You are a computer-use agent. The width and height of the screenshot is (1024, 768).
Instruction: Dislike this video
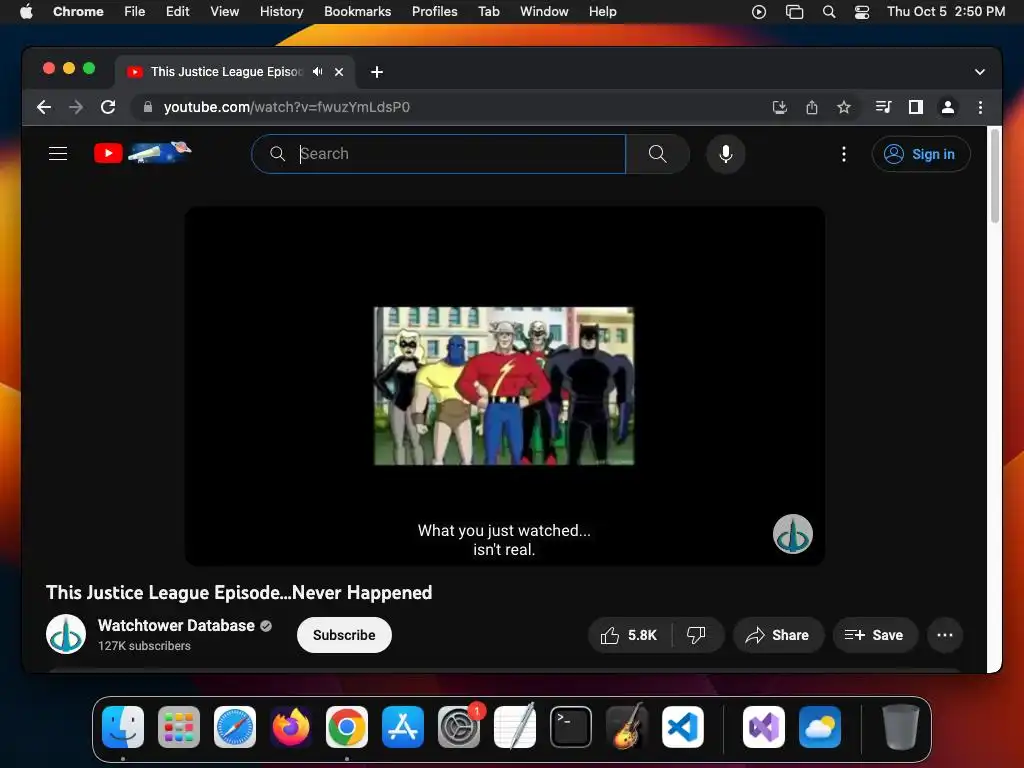click(x=697, y=635)
